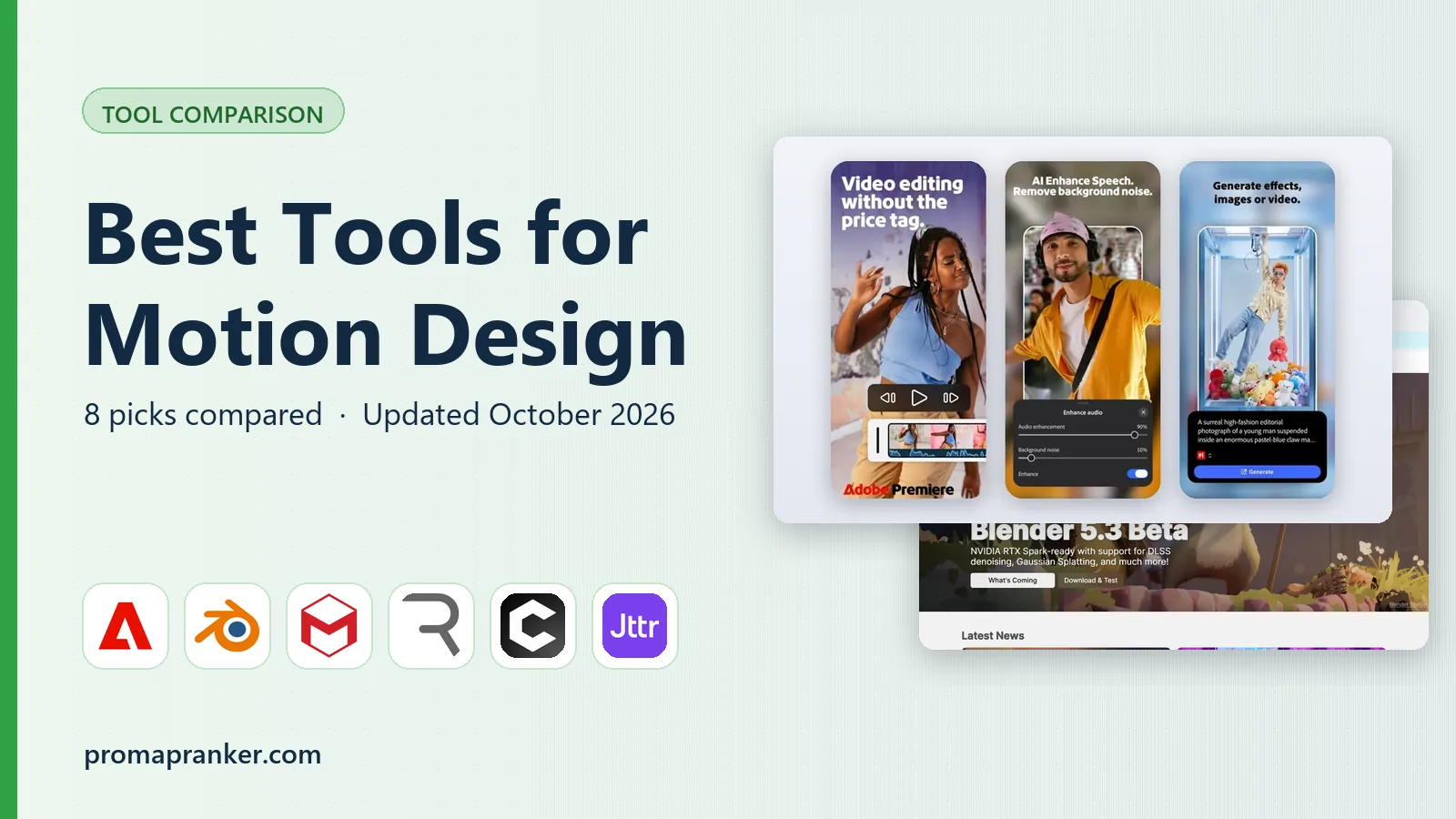This screenshot has width=1456, height=819.
Task: Open the promapranker.com link
Action: (x=203, y=754)
